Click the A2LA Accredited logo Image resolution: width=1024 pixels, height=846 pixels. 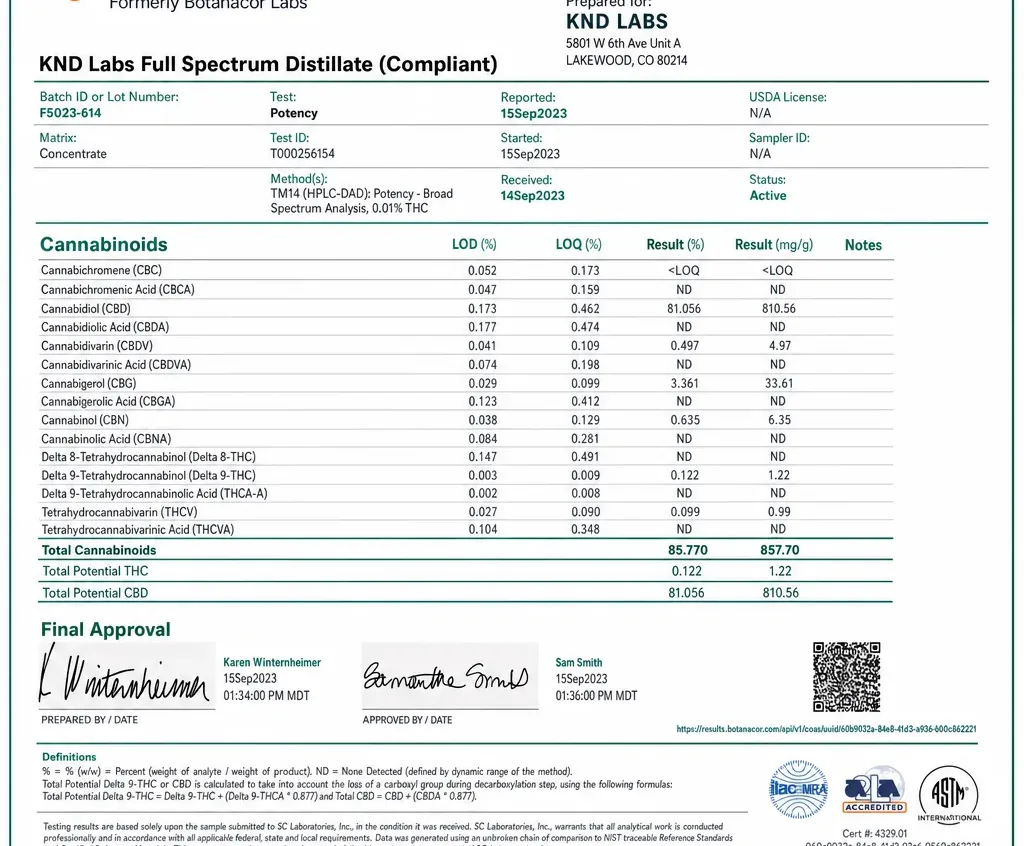pyautogui.click(x=874, y=790)
